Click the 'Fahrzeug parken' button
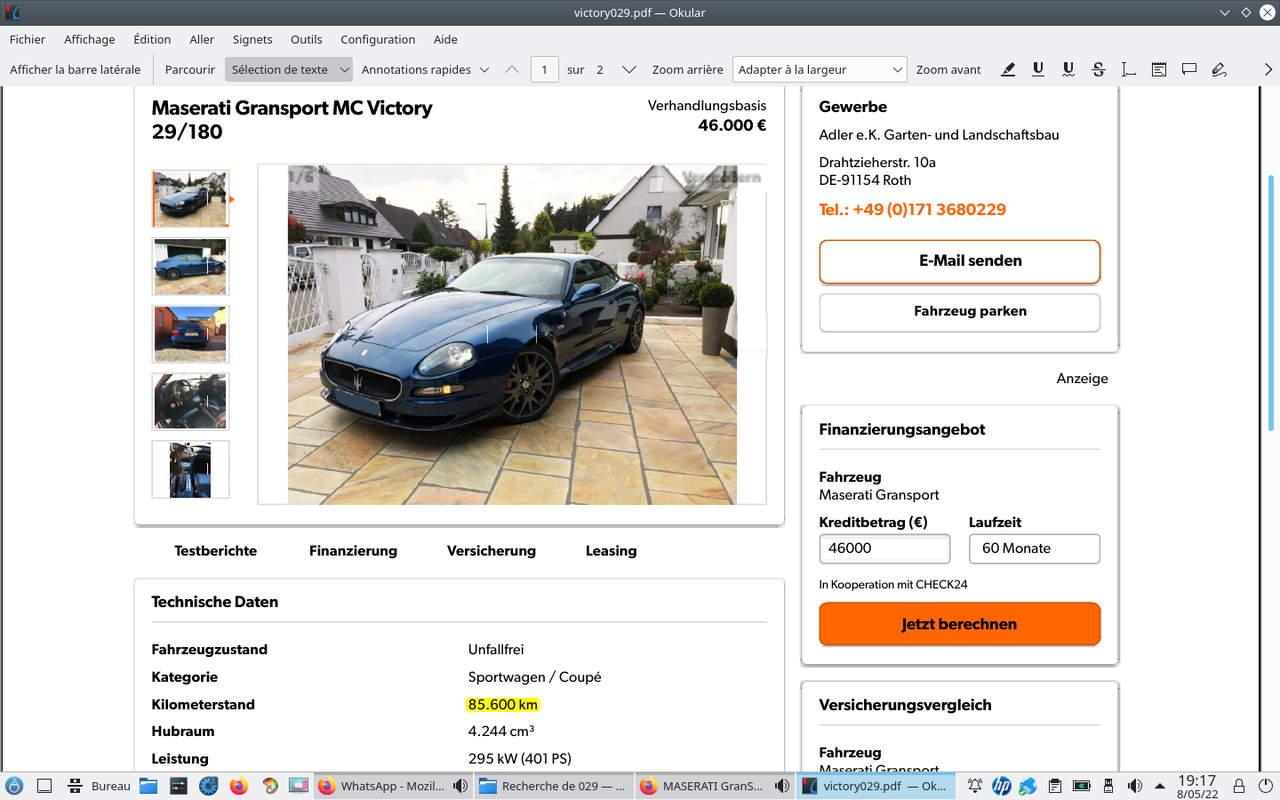This screenshot has height=800, width=1280. click(959, 312)
